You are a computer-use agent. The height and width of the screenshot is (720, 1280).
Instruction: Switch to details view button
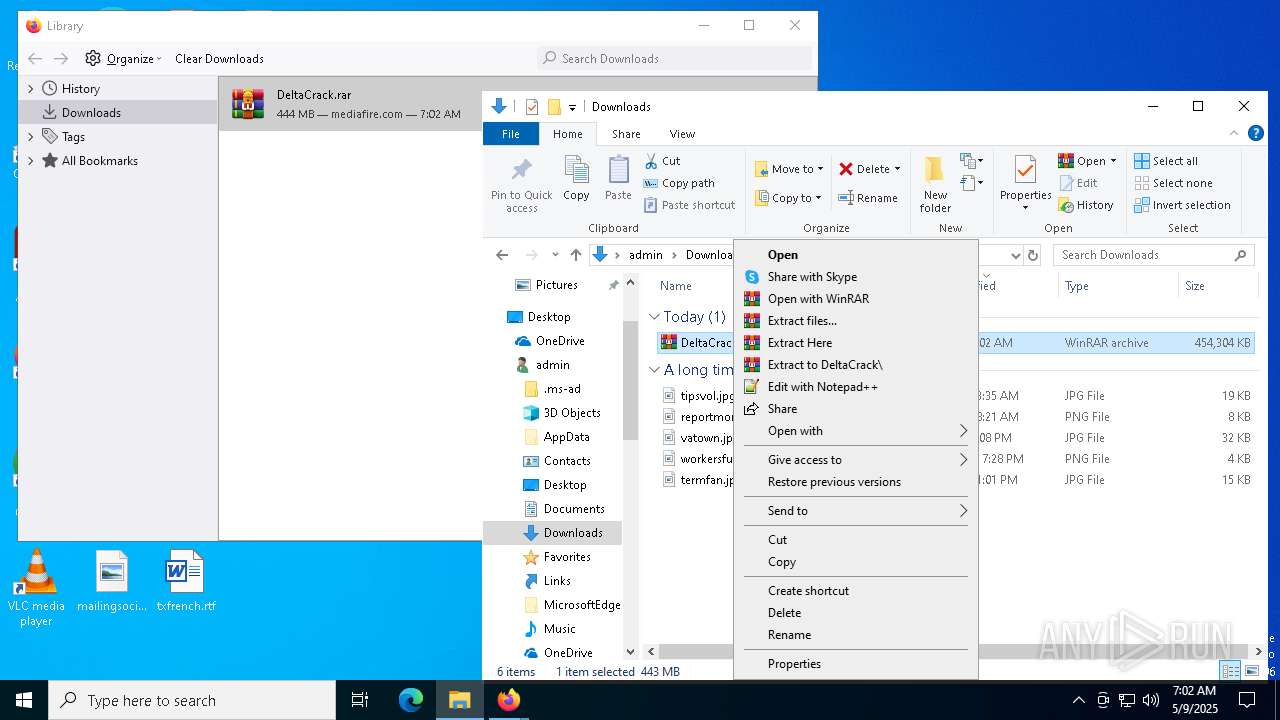click(1230, 671)
